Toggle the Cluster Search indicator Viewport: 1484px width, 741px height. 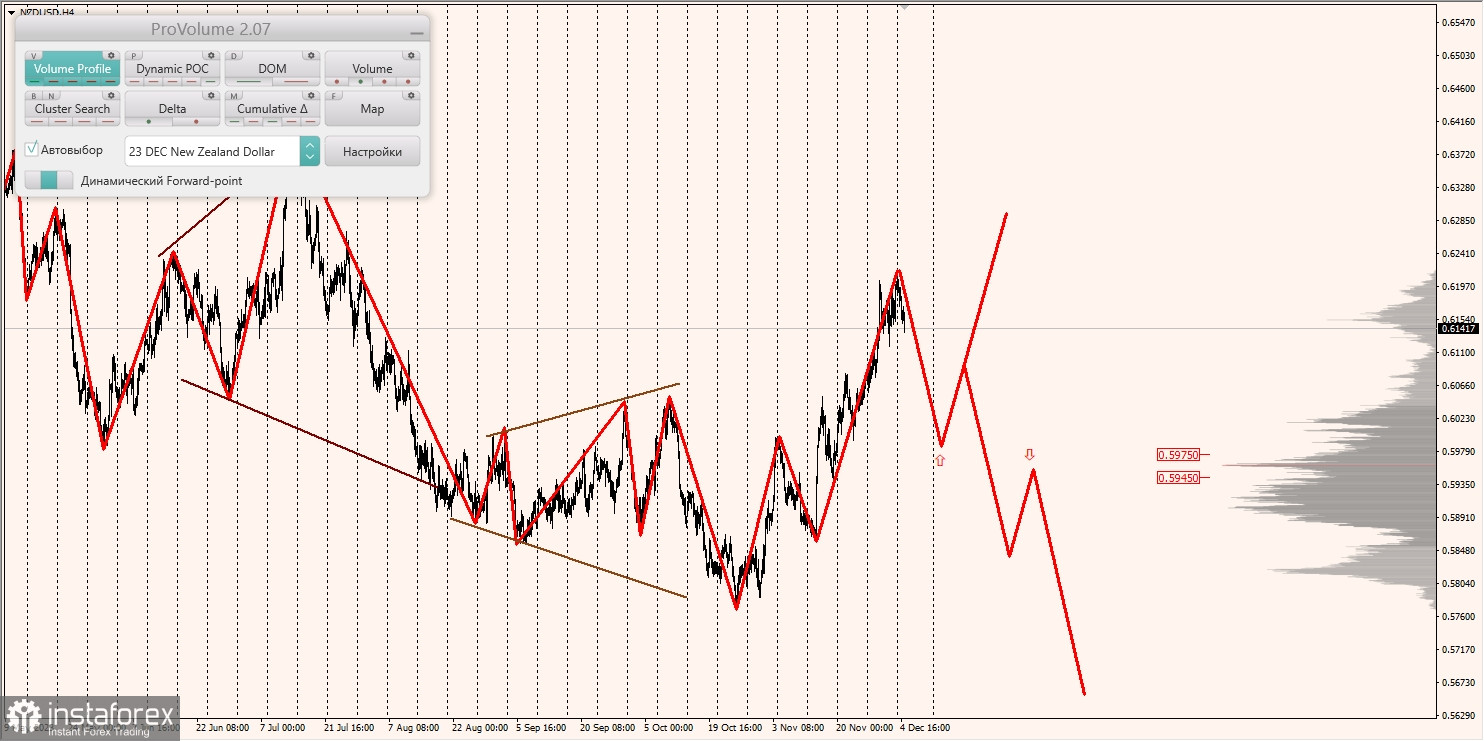point(73,109)
